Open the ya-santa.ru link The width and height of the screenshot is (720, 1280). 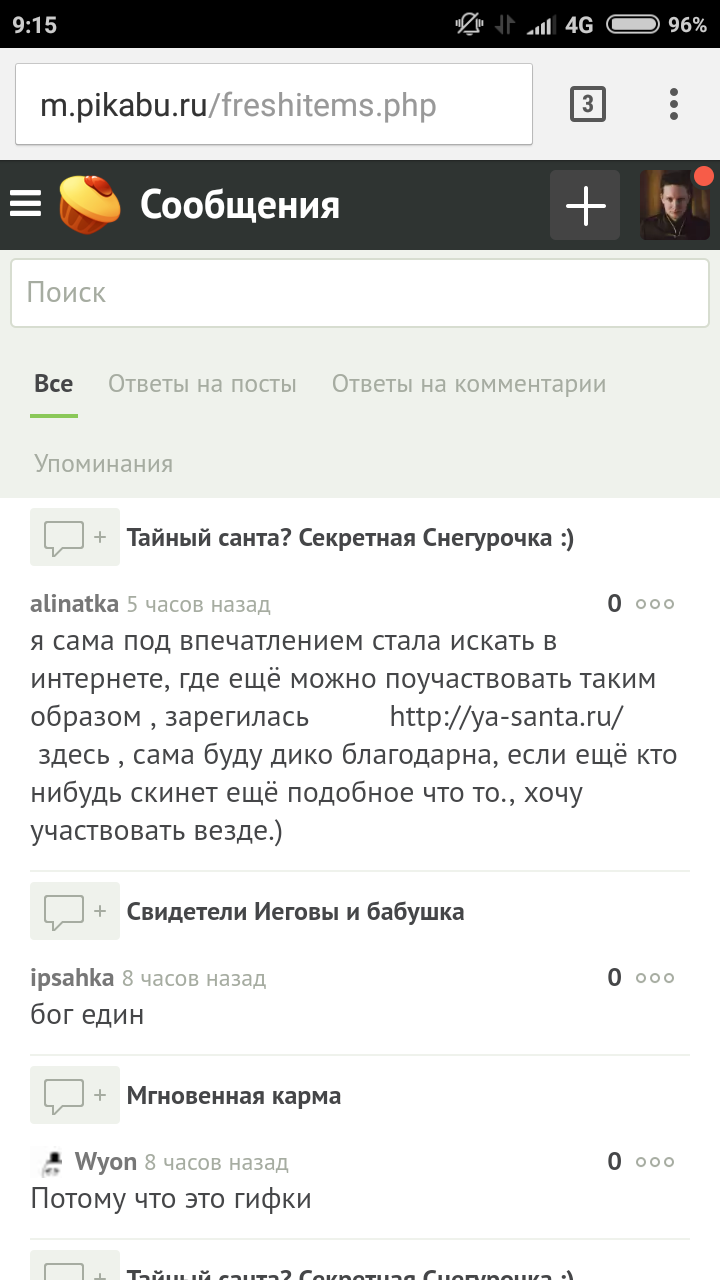[x=506, y=717]
